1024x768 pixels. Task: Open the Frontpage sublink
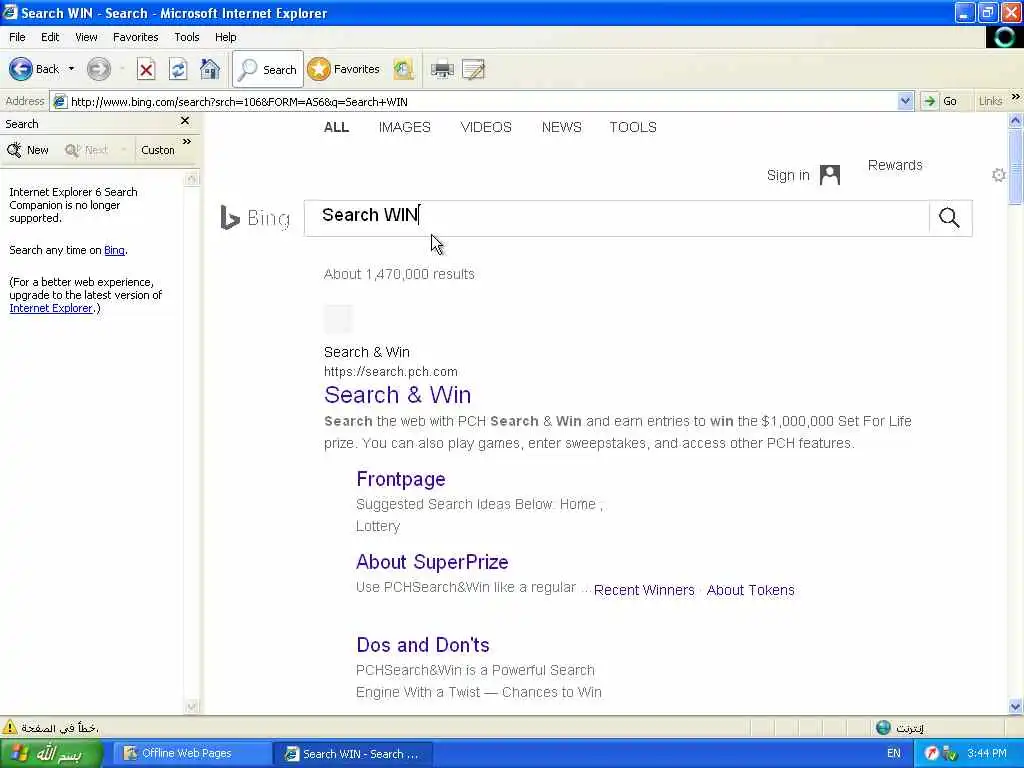[x=401, y=479]
